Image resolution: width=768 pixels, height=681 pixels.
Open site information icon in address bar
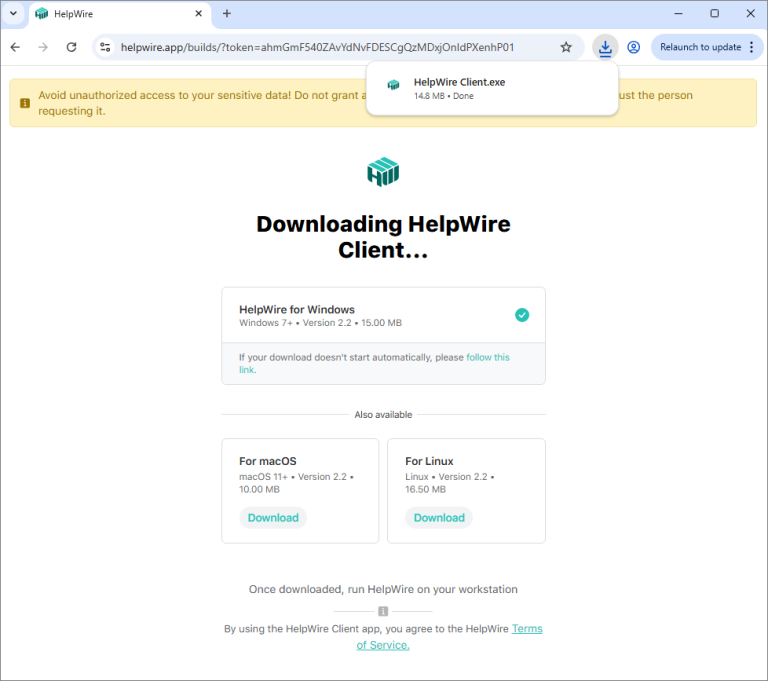tap(105, 47)
